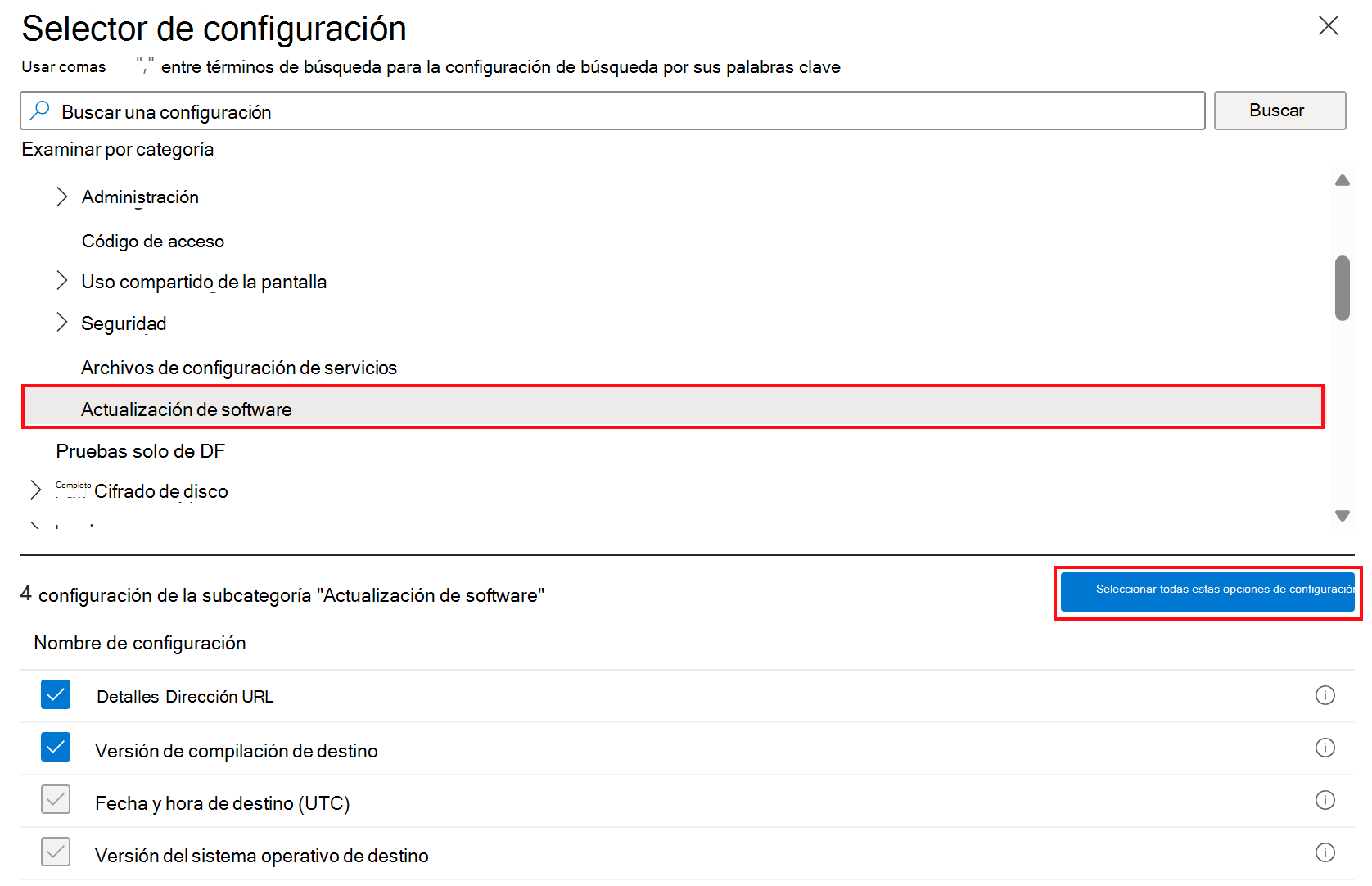The width and height of the screenshot is (1372, 886).
Task: Open info icon for Detalles Dirección URL
Action: [x=1325, y=695]
